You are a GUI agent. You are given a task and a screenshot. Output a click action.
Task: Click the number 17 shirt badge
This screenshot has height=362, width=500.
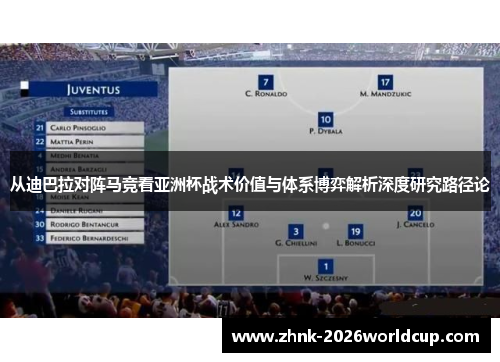pos(385,82)
